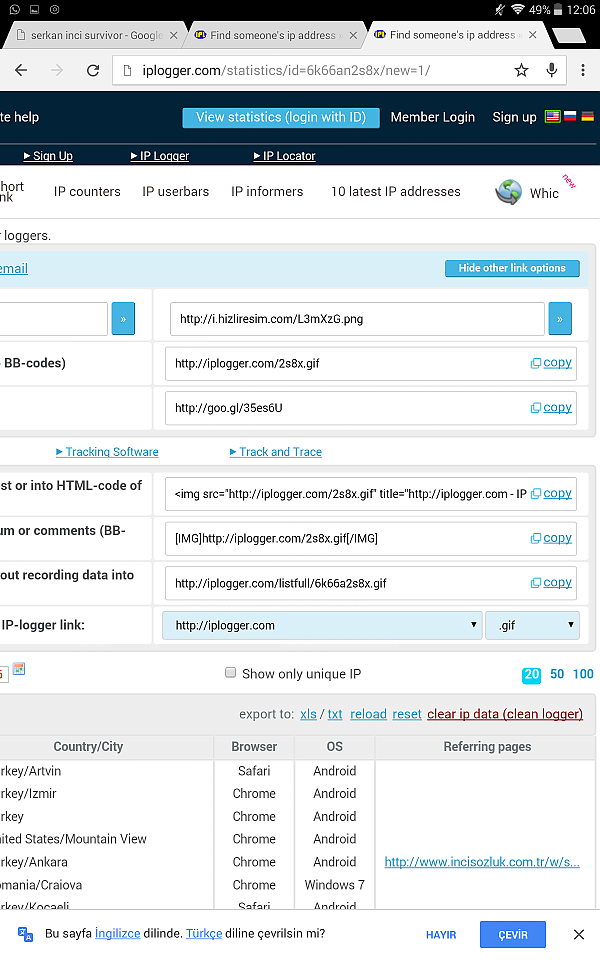600x960 pixels.
Task: Click the small calendar table icon
Action: (19, 669)
